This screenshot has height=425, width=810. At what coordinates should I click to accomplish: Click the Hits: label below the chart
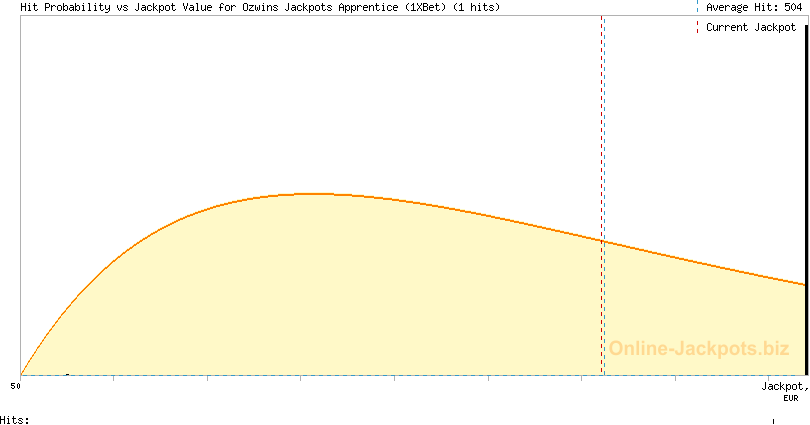(x=14, y=419)
